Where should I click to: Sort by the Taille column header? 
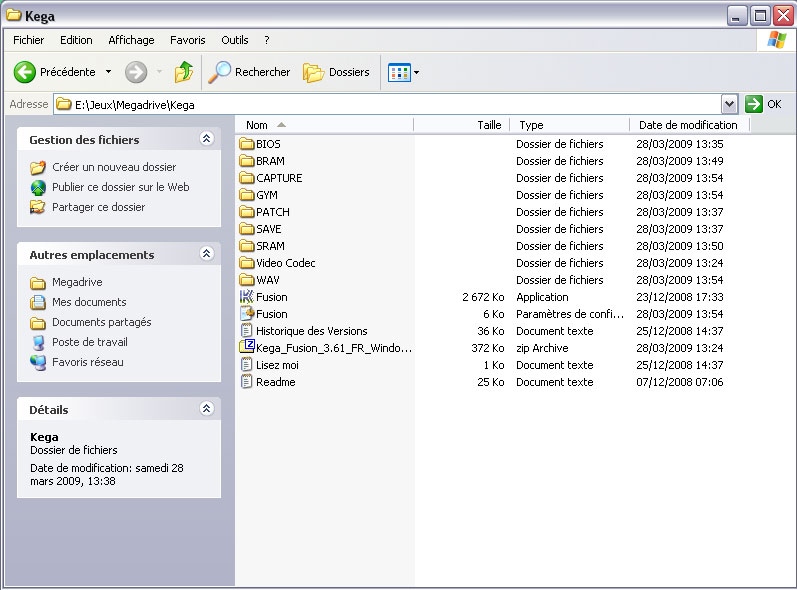click(462, 125)
